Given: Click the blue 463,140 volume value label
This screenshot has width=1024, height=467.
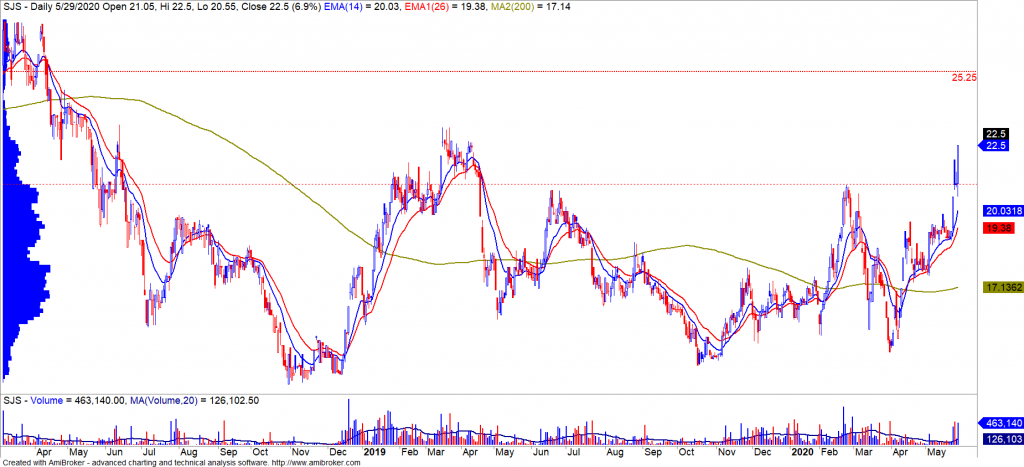Looking at the screenshot, I should tap(1002, 424).
